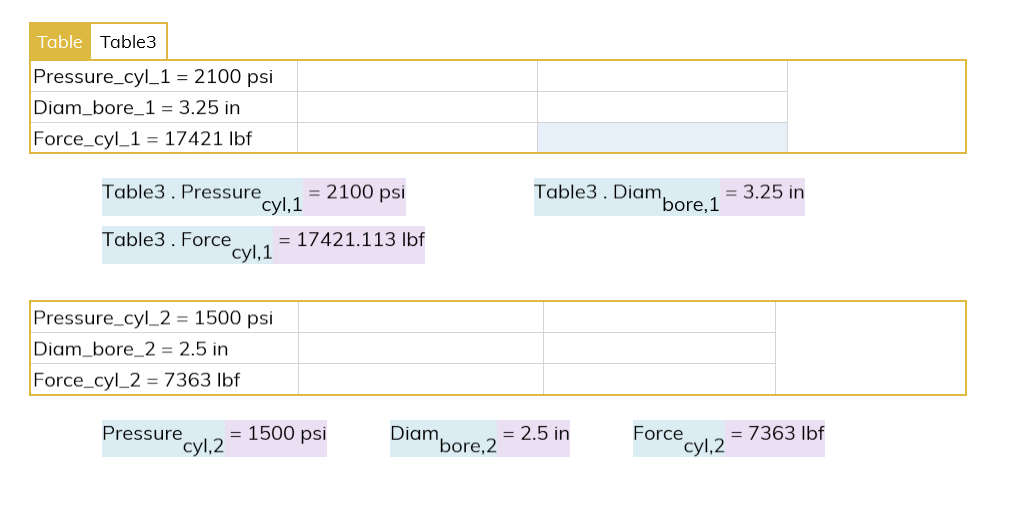Open the Table3 tab
Viewport: 1027px width, 520px height.
click(x=128, y=42)
